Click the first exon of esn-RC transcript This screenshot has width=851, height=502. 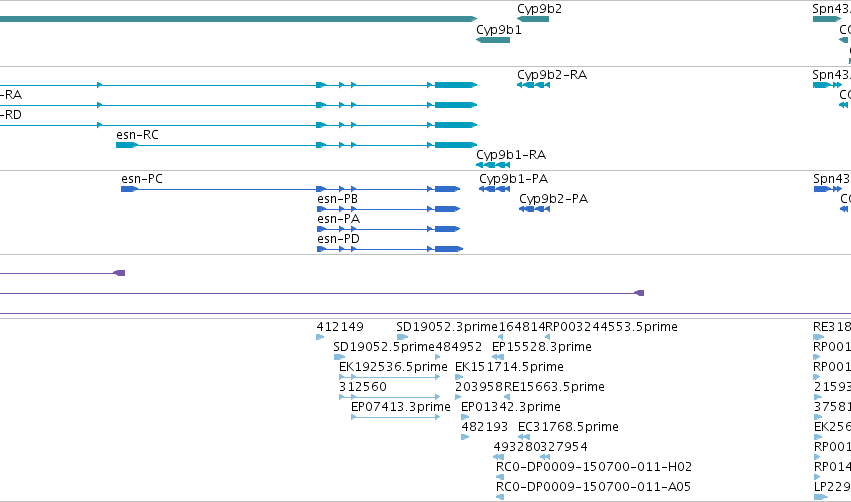click(x=127, y=145)
